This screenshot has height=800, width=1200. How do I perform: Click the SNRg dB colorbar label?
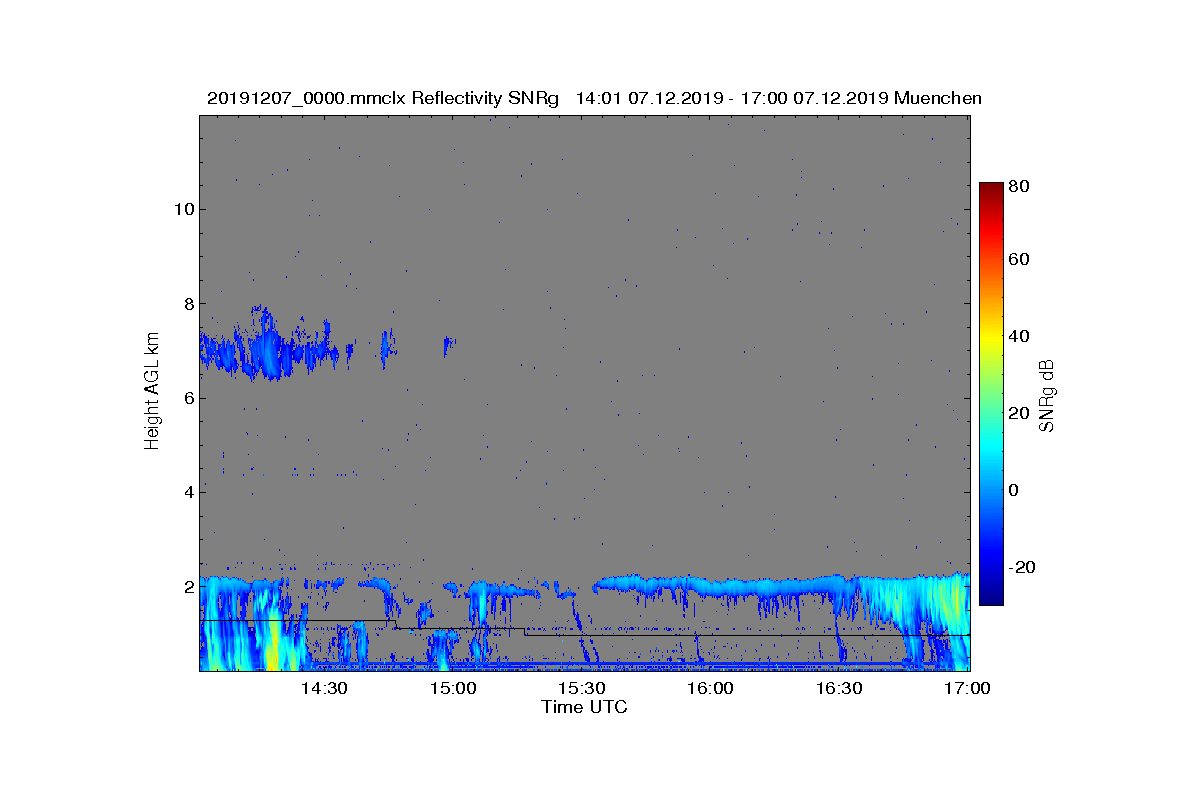[1047, 396]
